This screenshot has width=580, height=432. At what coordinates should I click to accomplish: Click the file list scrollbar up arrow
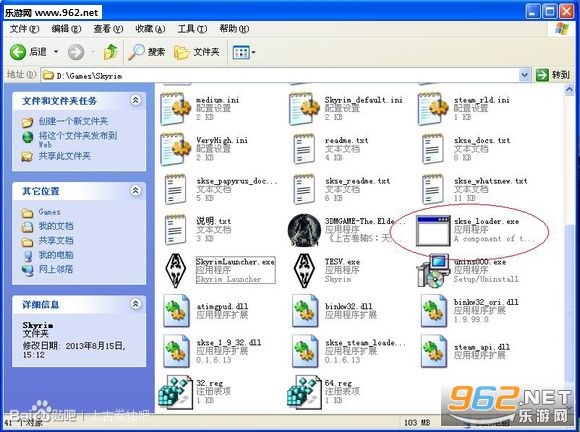coord(569,90)
